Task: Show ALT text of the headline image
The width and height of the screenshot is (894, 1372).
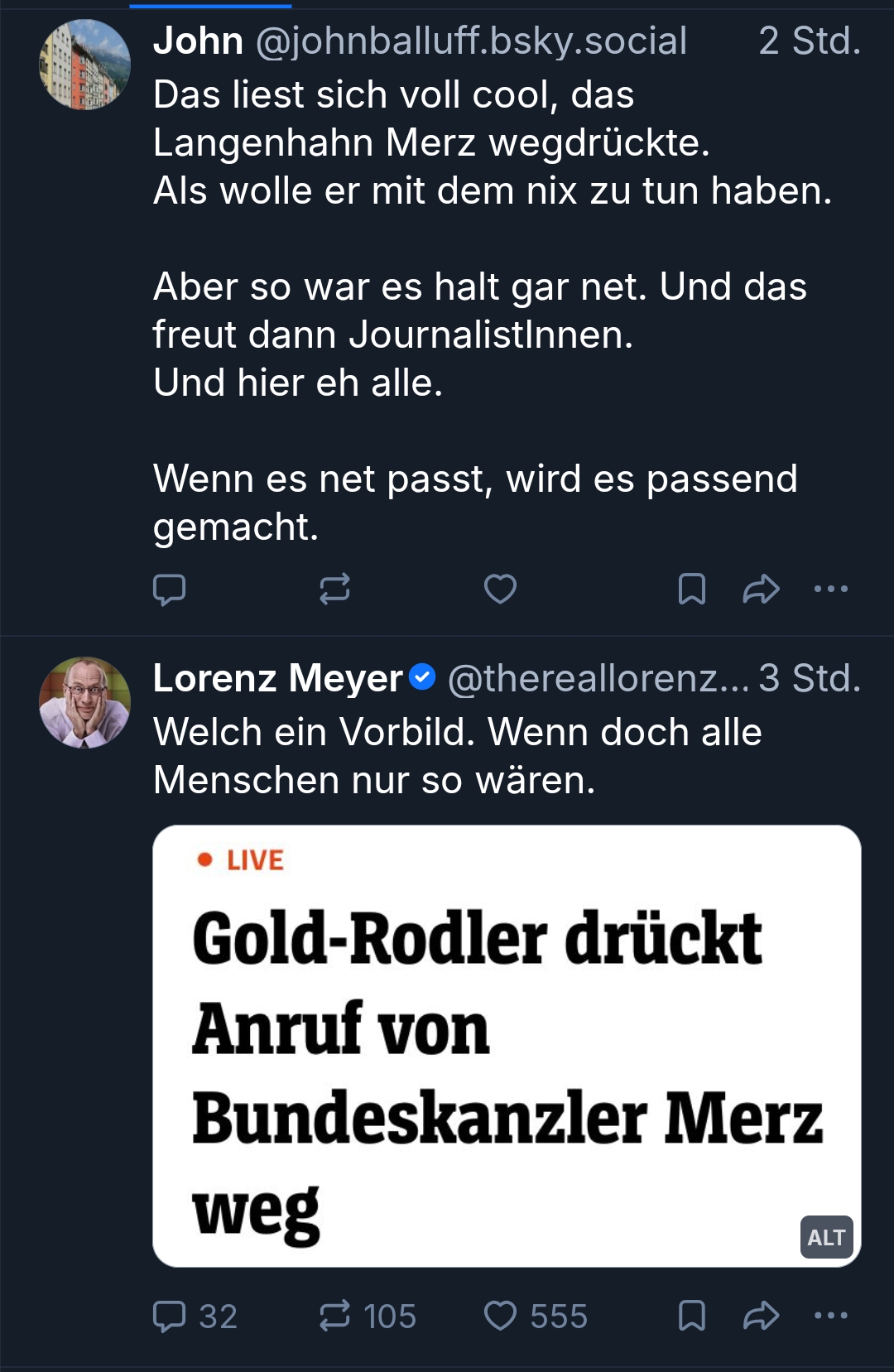Action: pyautogui.click(x=826, y=1237)
